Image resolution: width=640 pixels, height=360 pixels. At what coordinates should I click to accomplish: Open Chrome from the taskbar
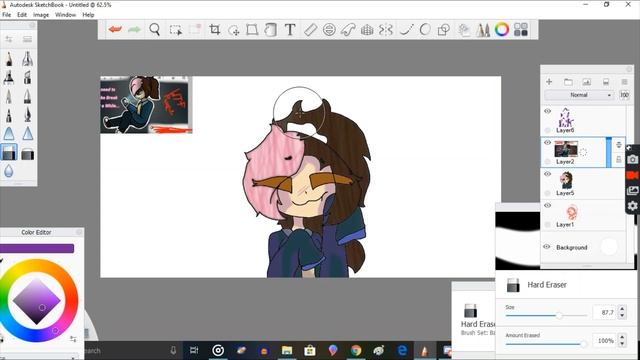pos(356,350)
